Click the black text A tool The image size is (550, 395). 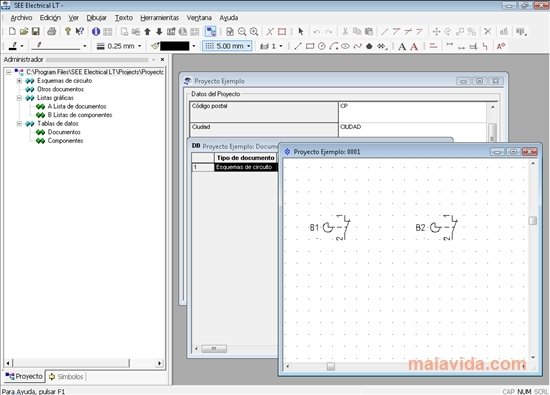point(402,46)
